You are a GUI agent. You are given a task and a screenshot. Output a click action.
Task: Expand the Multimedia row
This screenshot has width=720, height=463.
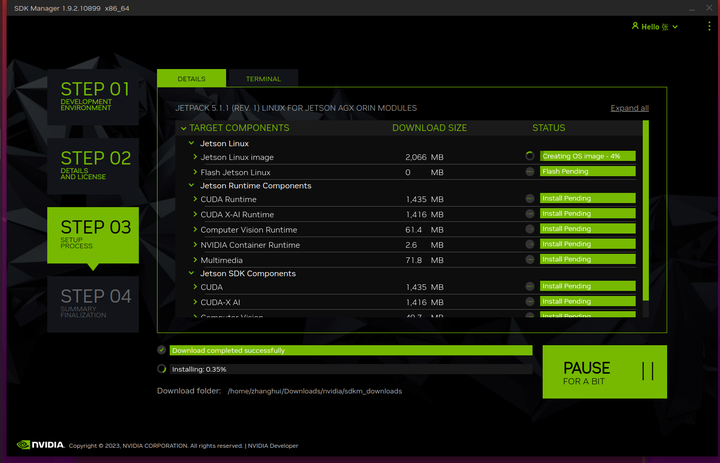pyautogui.click(x=195, y=260)
